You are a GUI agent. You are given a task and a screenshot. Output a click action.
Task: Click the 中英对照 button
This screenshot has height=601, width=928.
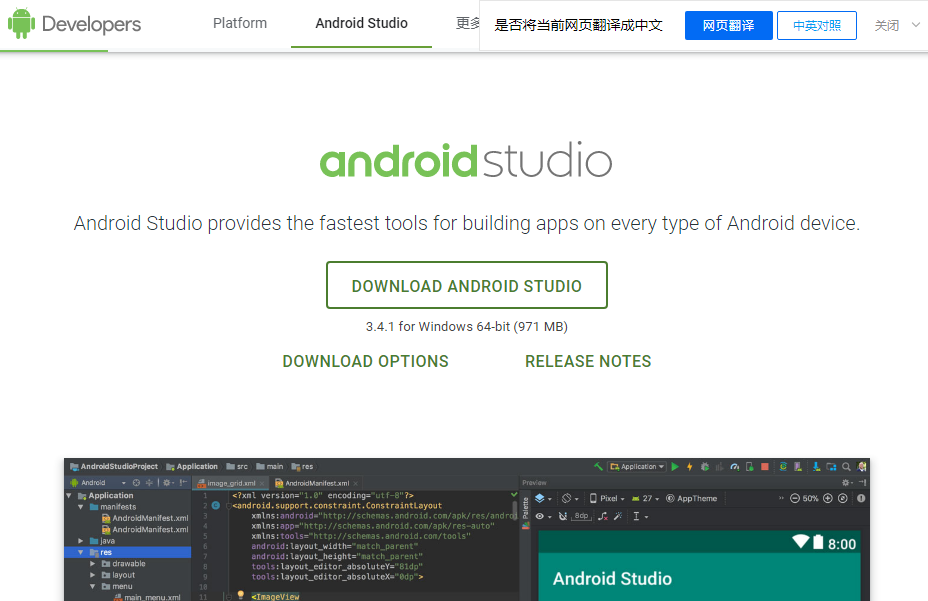(817, 25)
